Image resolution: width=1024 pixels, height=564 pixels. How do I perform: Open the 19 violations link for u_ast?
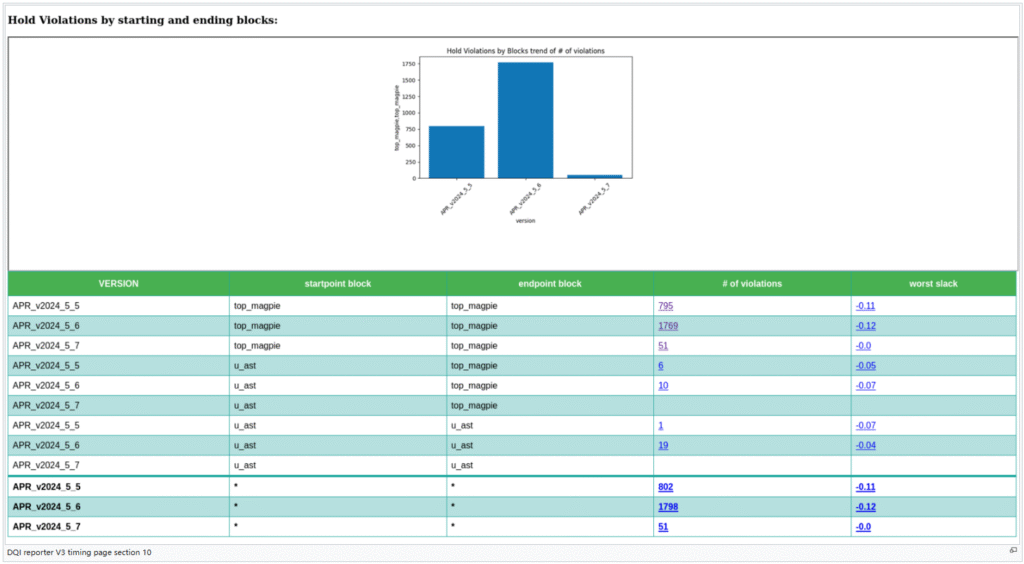click(663, 446)
